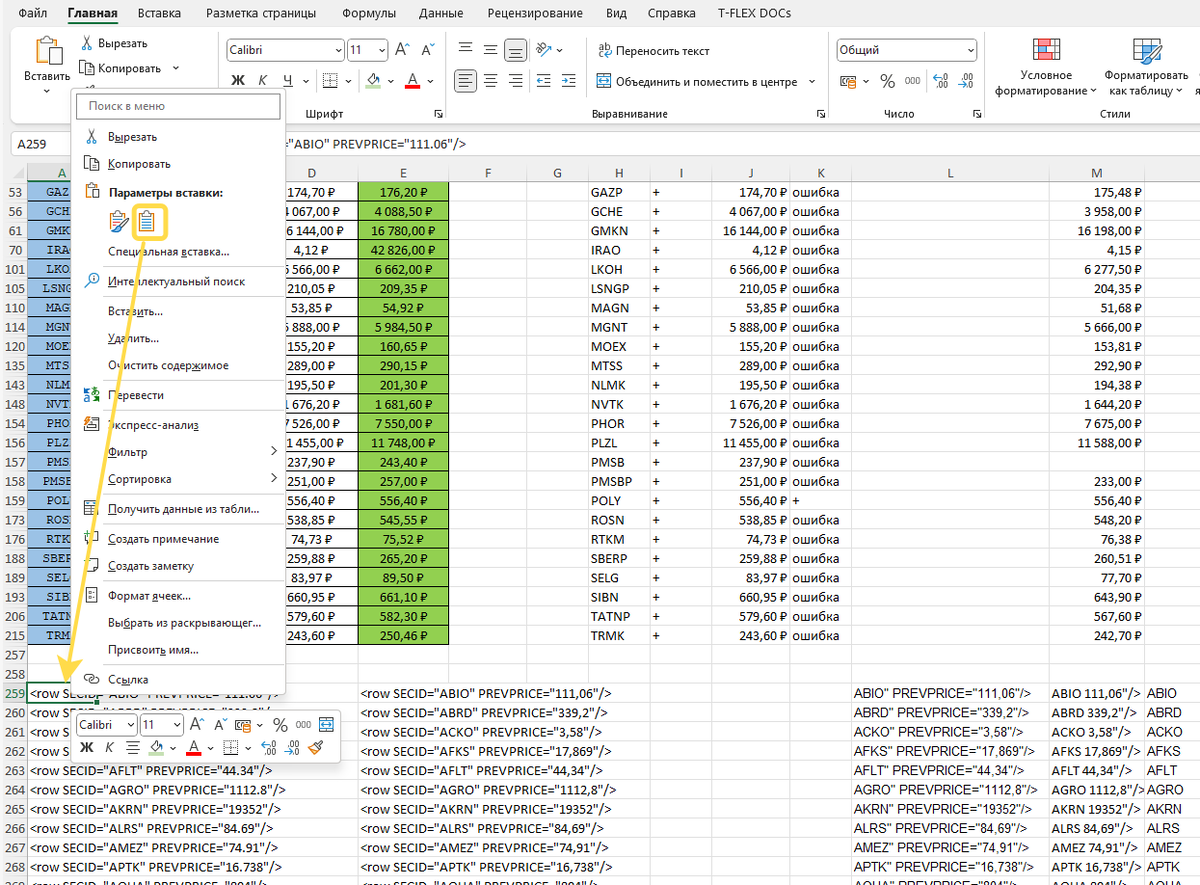Screen dimensions: 1200x885
Task: Click Format as Table (Форматировать как таблицу)
Action: (1146, 66)
